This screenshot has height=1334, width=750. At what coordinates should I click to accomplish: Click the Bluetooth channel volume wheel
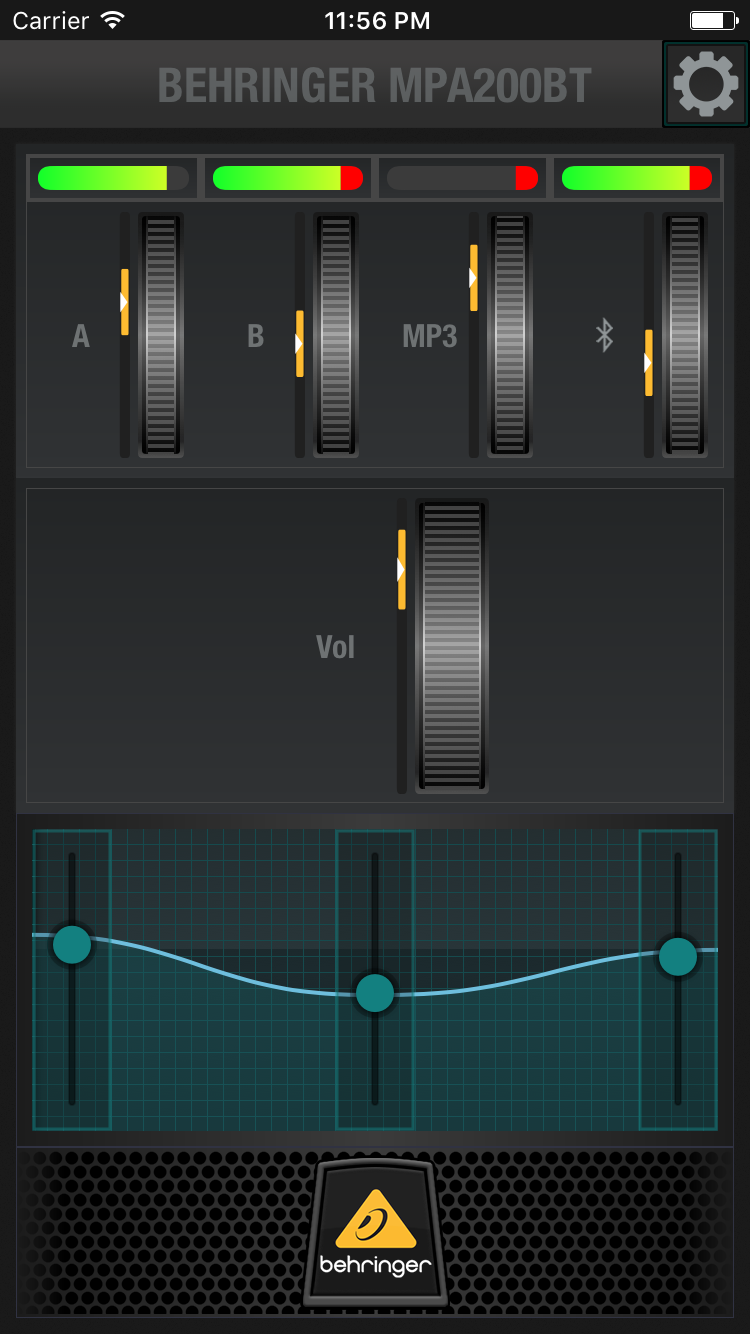pos(685,335)
